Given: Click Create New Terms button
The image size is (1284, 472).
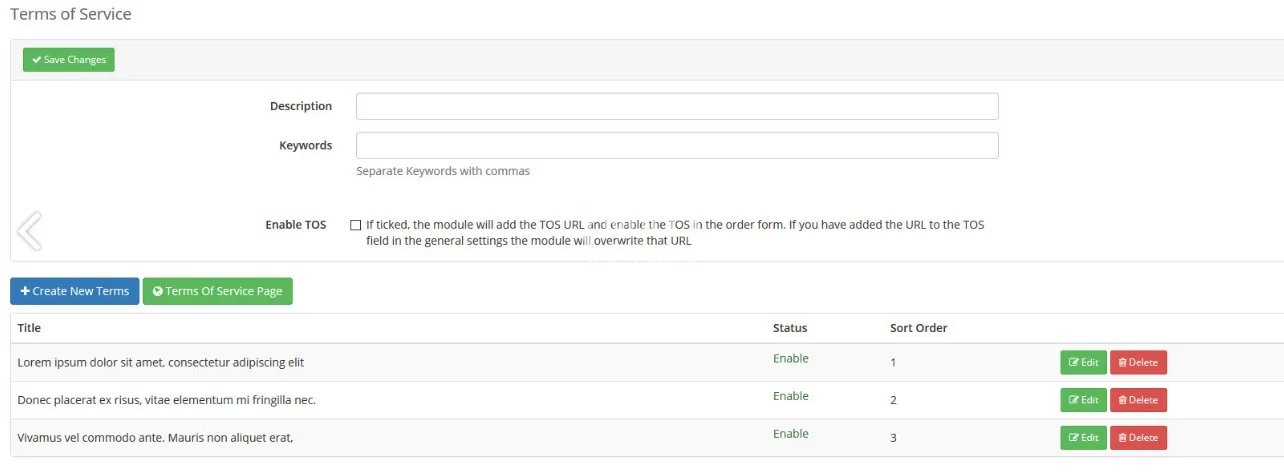Looking at the screenshot, I should [x=75, y=291].
